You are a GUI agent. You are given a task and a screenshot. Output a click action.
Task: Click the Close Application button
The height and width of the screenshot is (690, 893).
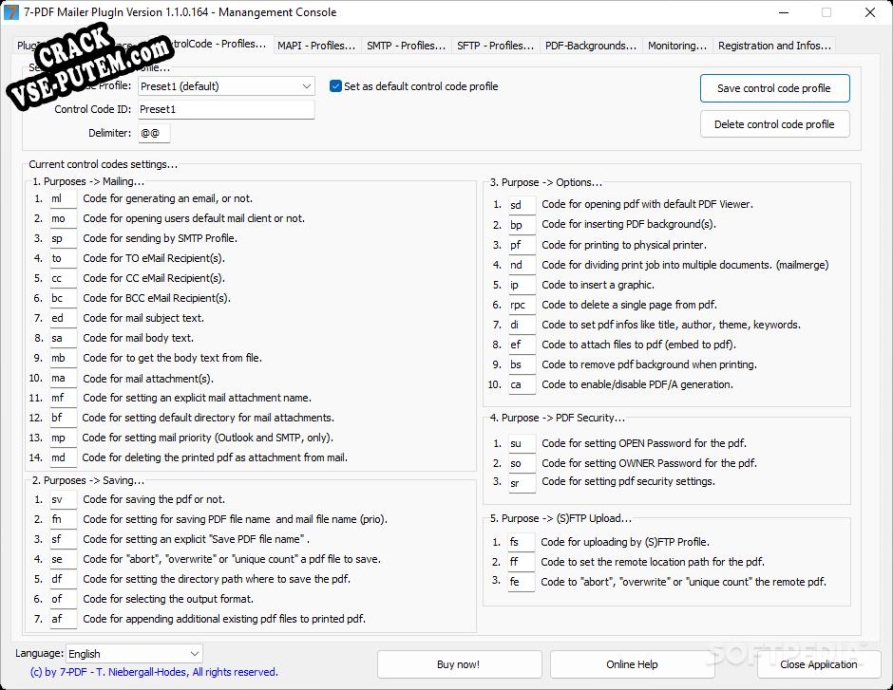pos(818,664)
